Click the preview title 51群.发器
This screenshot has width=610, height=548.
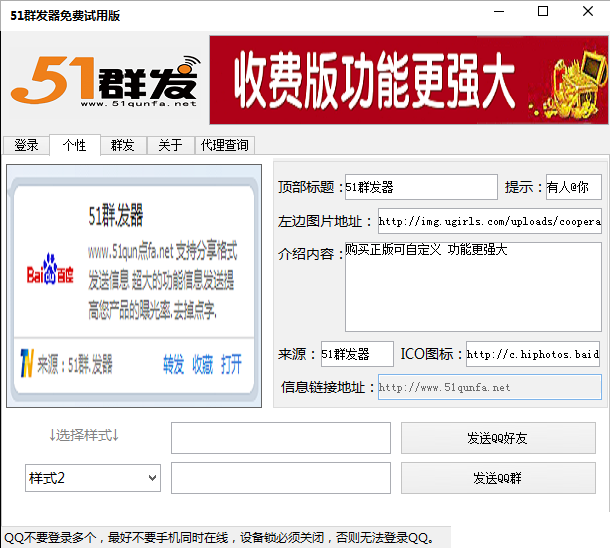(x=116, y=215)
